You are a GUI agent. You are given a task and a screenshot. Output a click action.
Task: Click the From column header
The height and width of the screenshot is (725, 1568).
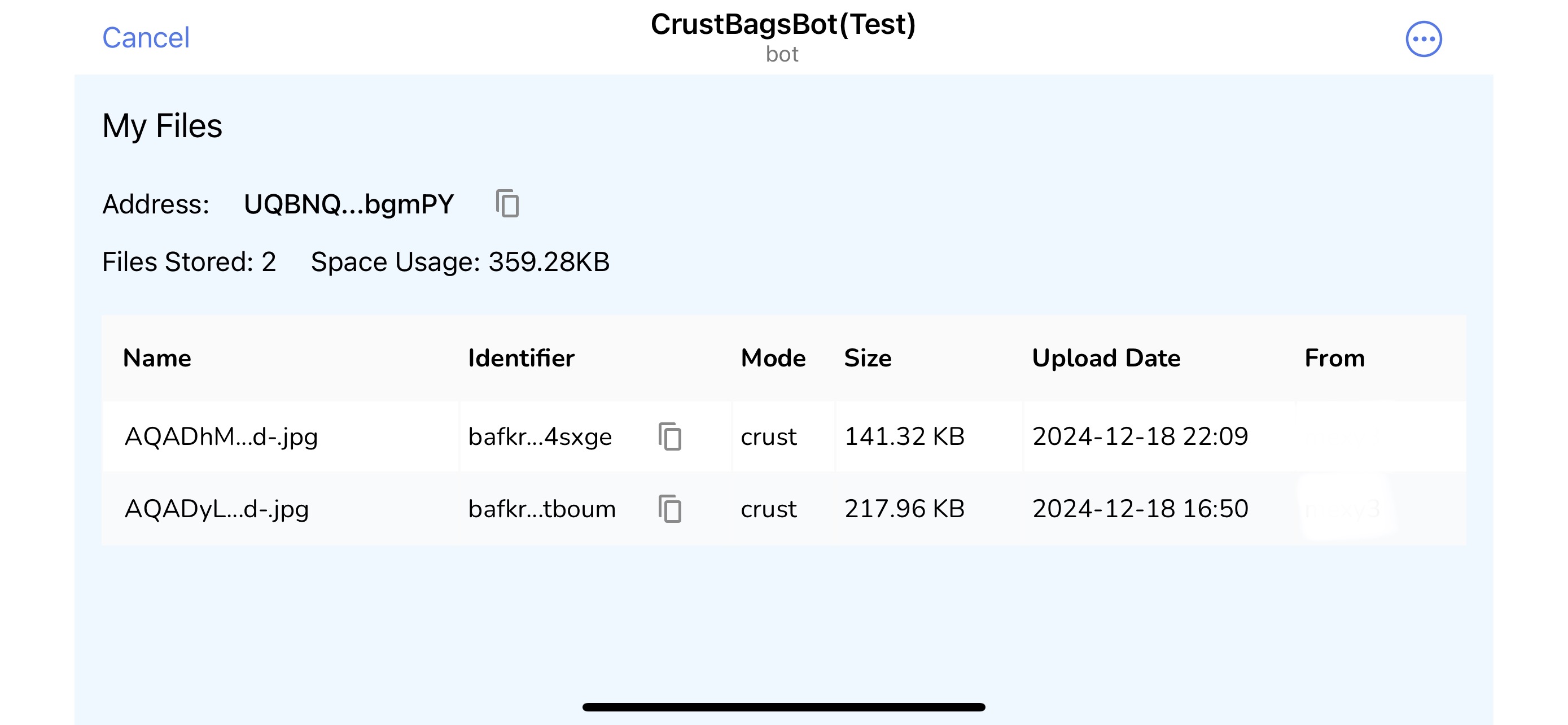click(x=1334, y=358)
